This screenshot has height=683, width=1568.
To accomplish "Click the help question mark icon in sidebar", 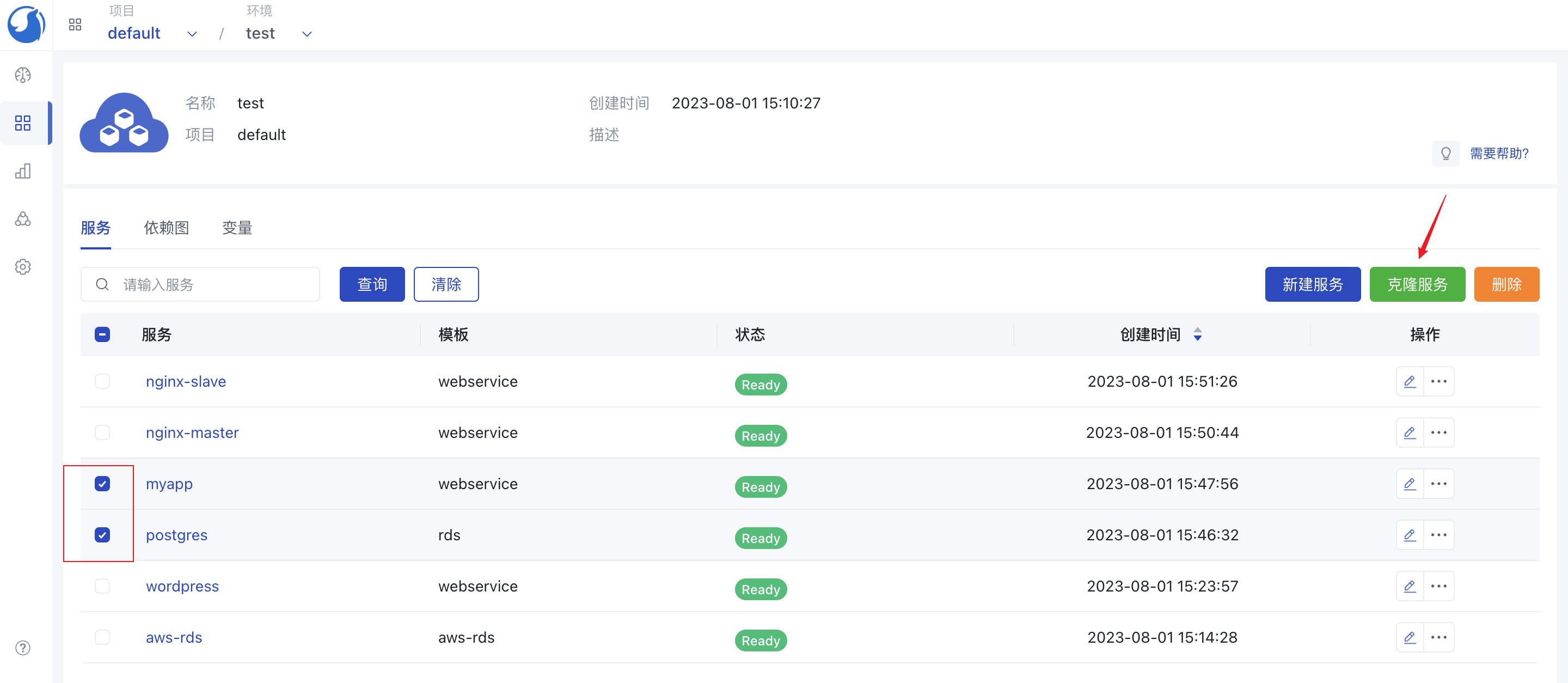I will pyautogui.click(x=23, y=648).
